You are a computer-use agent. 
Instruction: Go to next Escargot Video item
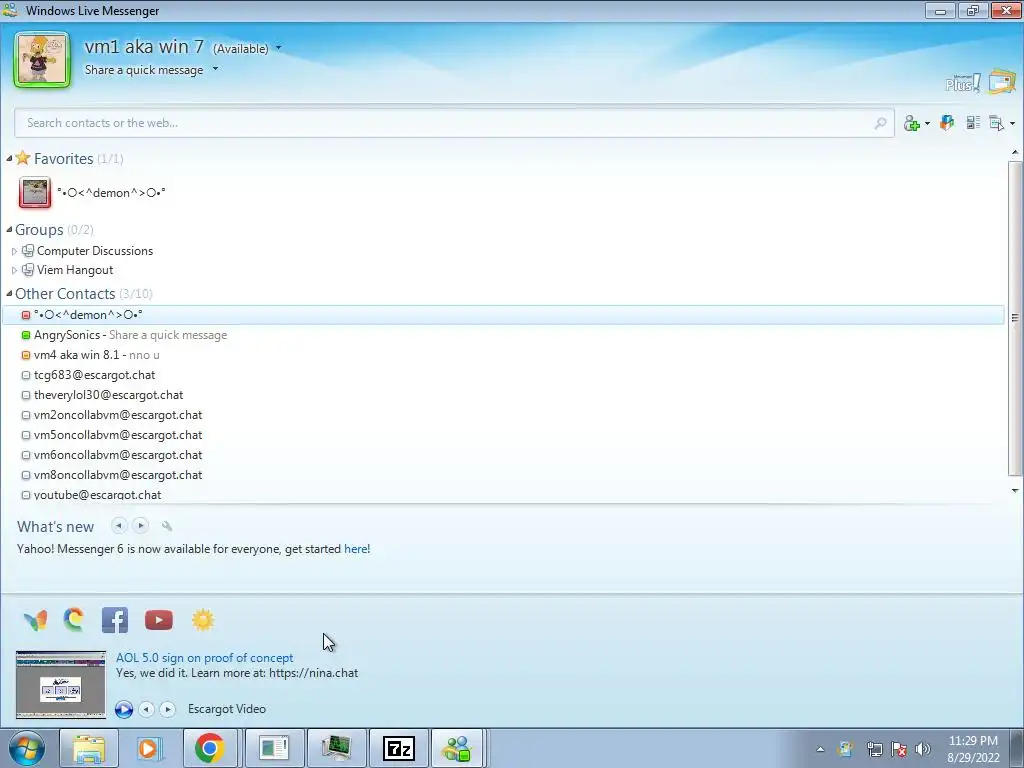[168, 709]
